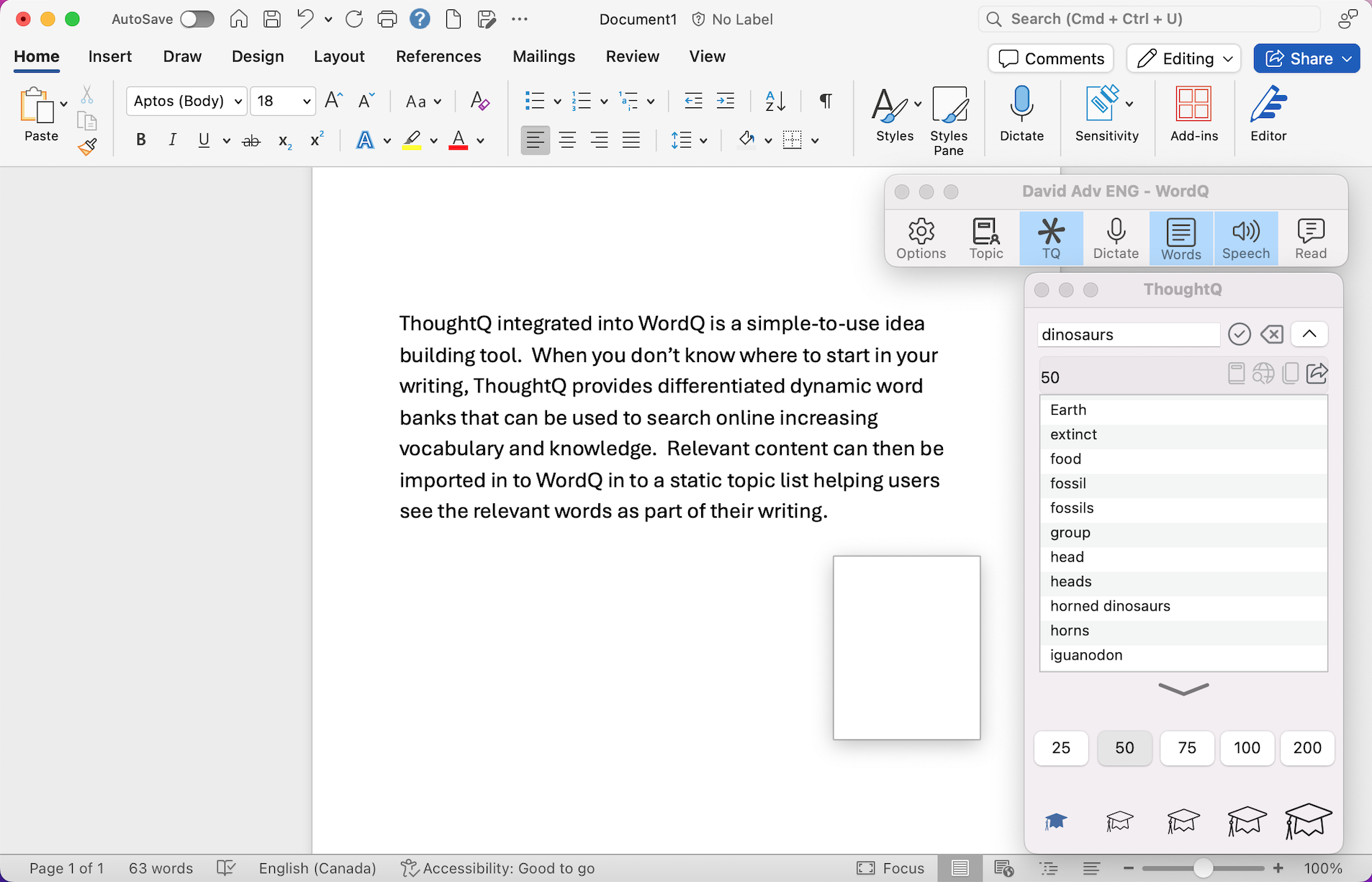Viewport: 1372px width, 882px height.
Task: Open the Review tab
Action: (x=632, y=56)
